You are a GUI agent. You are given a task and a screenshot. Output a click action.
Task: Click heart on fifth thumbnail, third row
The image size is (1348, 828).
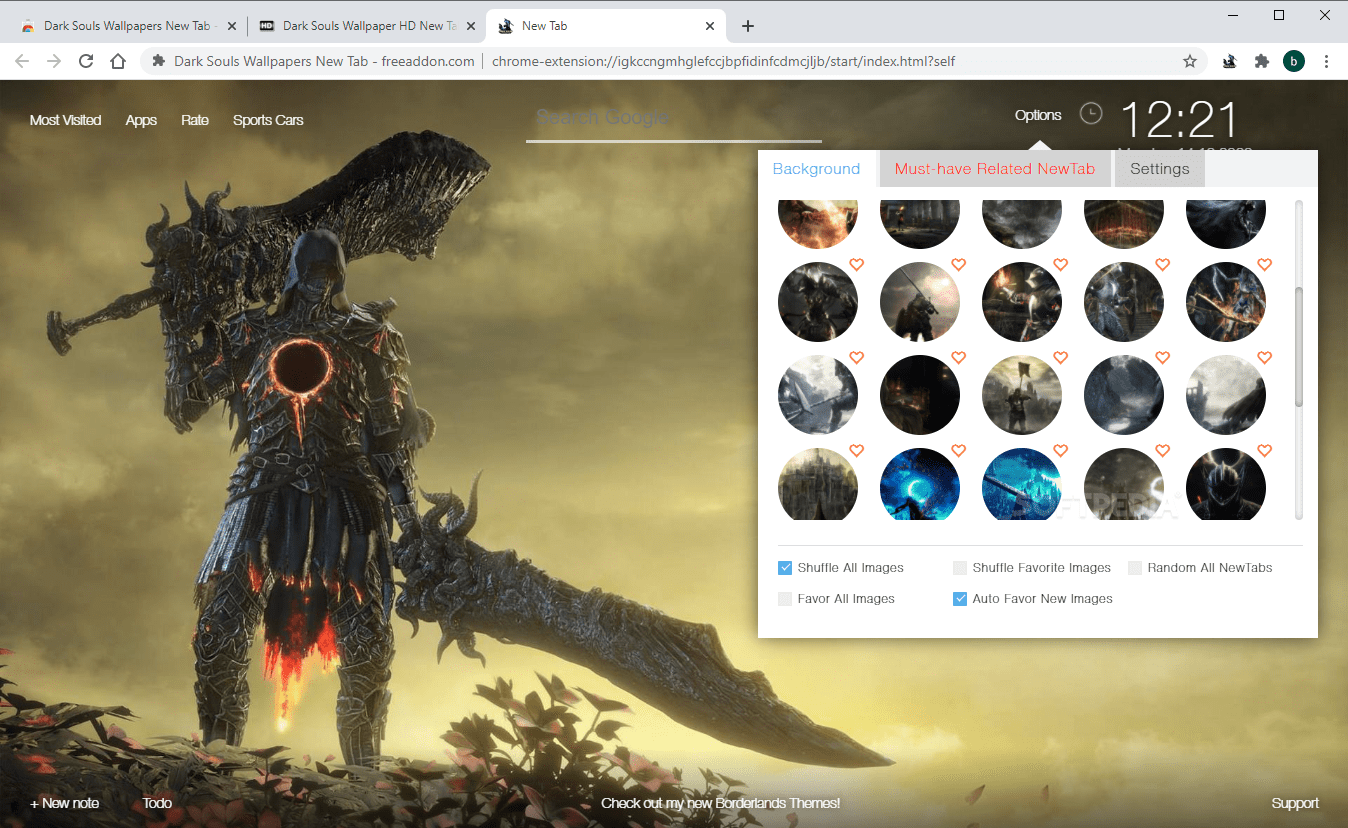coord(1264,358)
